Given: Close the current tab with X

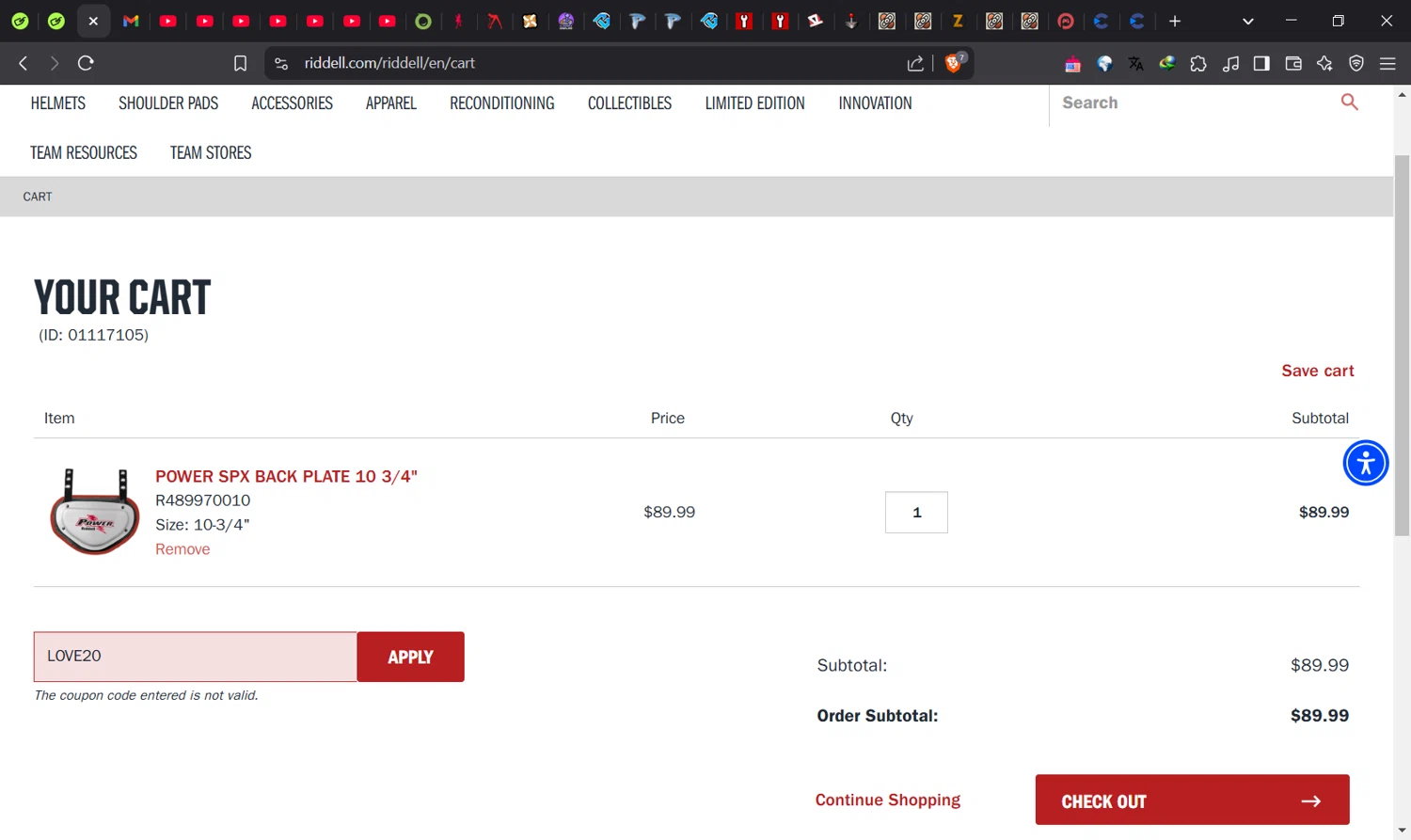Looking at the screenshot, I should click(x=93, y=21).
